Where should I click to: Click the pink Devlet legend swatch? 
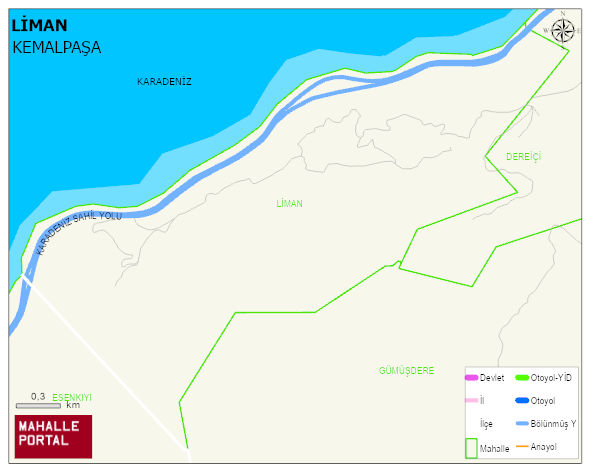click(x=472, y=378)
